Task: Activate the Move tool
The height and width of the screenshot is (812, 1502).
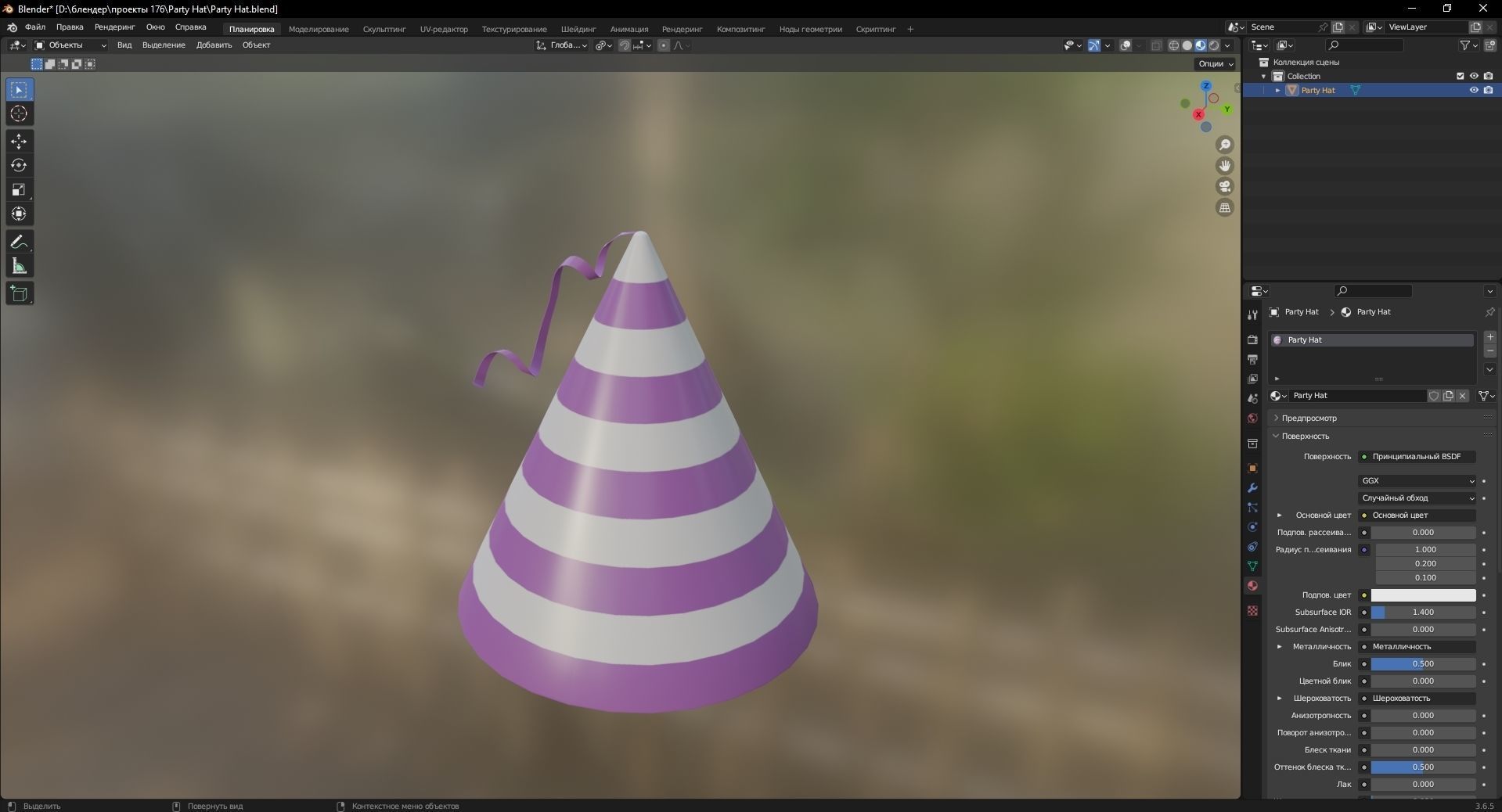Action: click(19, 142)
